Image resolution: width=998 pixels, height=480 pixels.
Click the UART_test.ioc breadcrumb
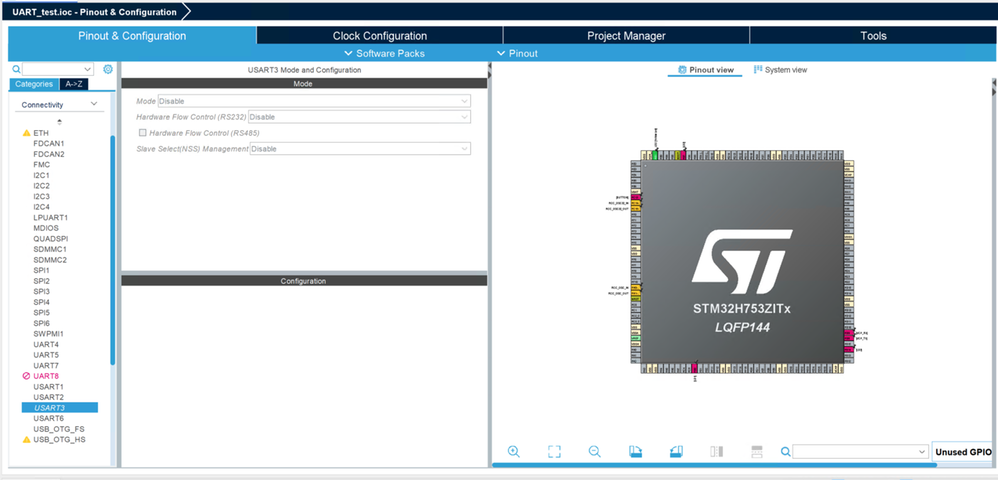tap(95, 12)
